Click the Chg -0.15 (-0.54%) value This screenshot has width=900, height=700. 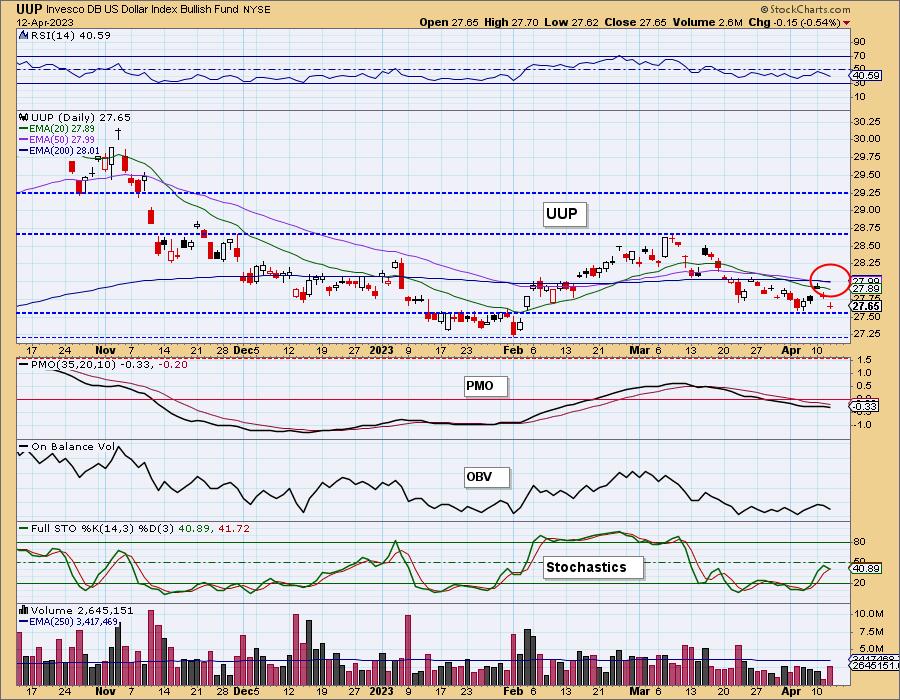coord(794,22)
